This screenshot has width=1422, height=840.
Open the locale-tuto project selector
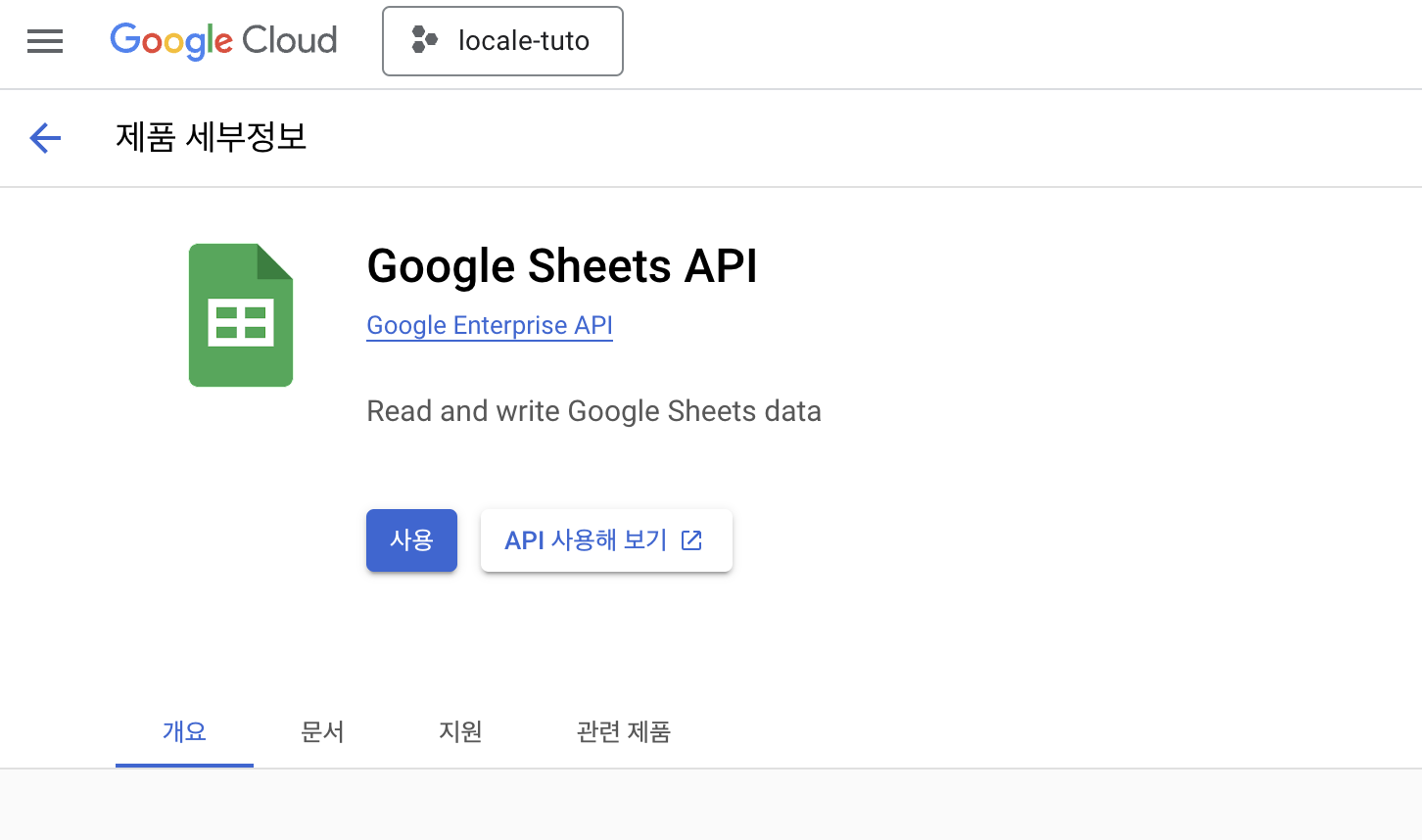tap(502, 41)
